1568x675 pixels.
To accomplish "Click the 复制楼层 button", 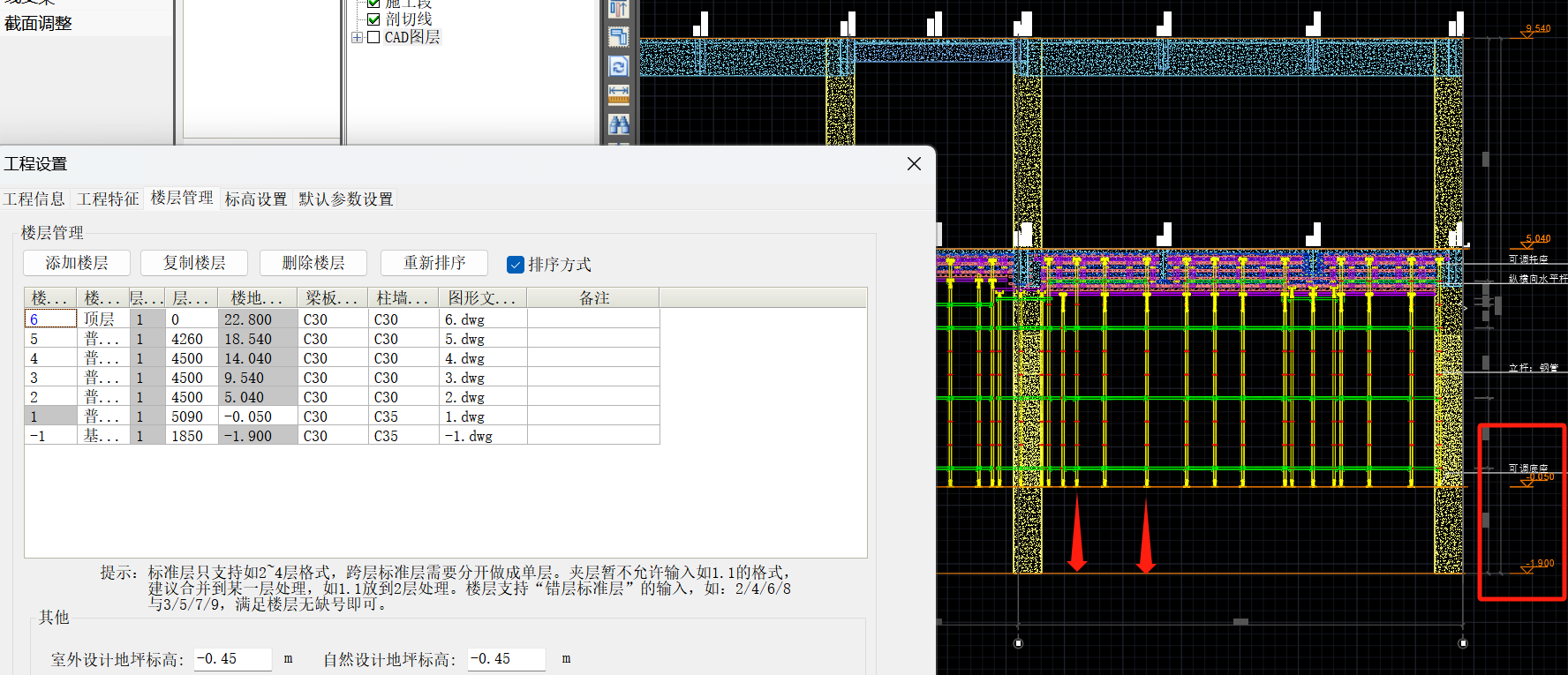I will pos(194,263).
